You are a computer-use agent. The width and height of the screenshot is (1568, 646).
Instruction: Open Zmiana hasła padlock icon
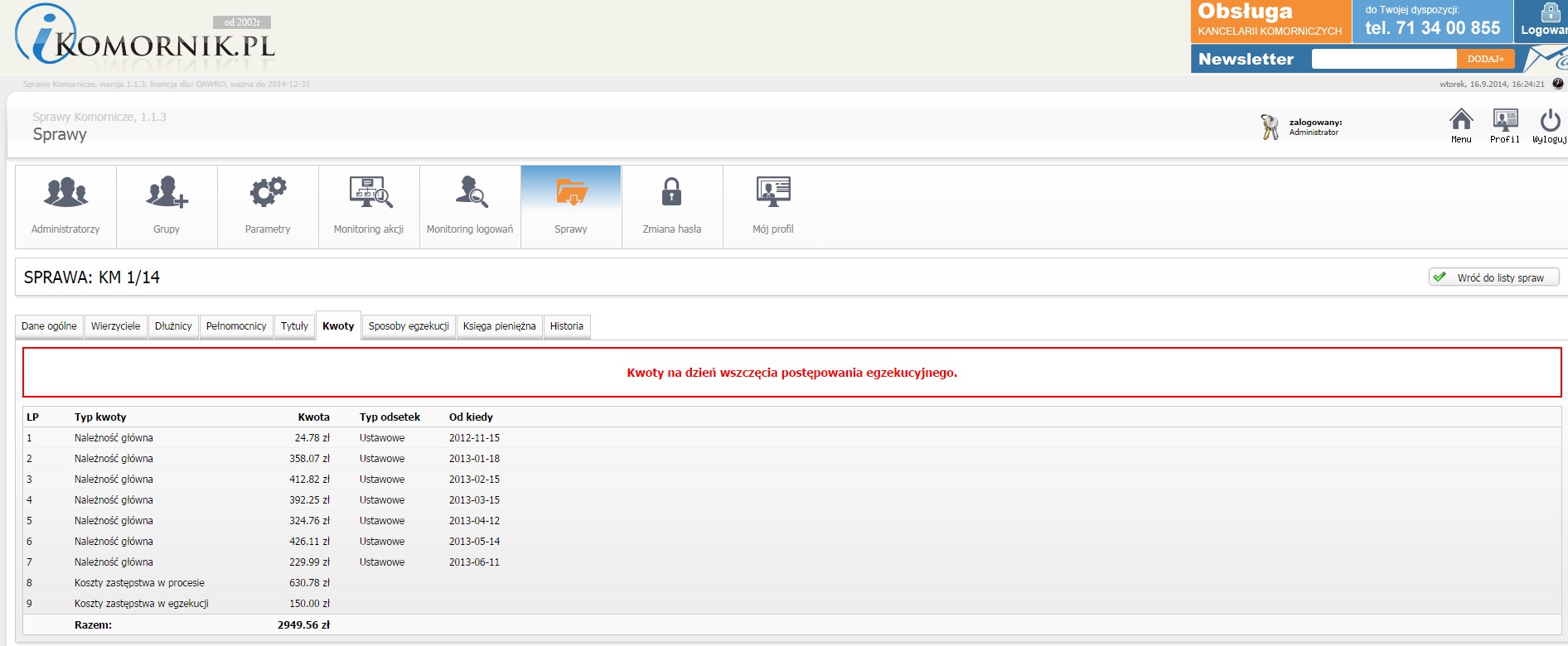[x=671, y=192]
